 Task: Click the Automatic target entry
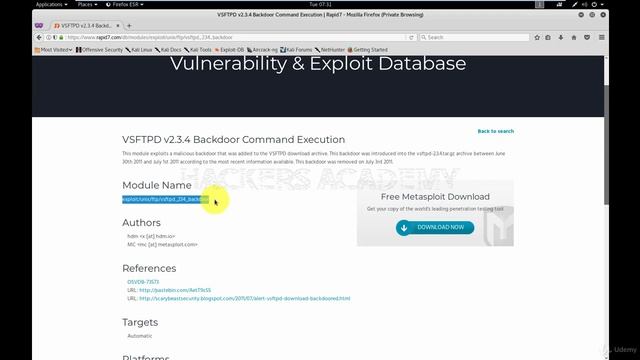tap(140, 336)
